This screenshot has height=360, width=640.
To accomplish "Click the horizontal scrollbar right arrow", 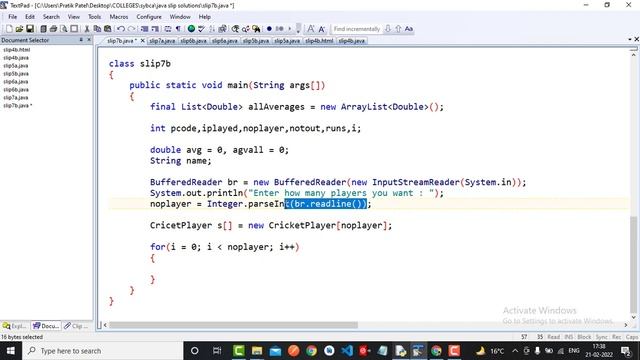I will pos(625,325).
